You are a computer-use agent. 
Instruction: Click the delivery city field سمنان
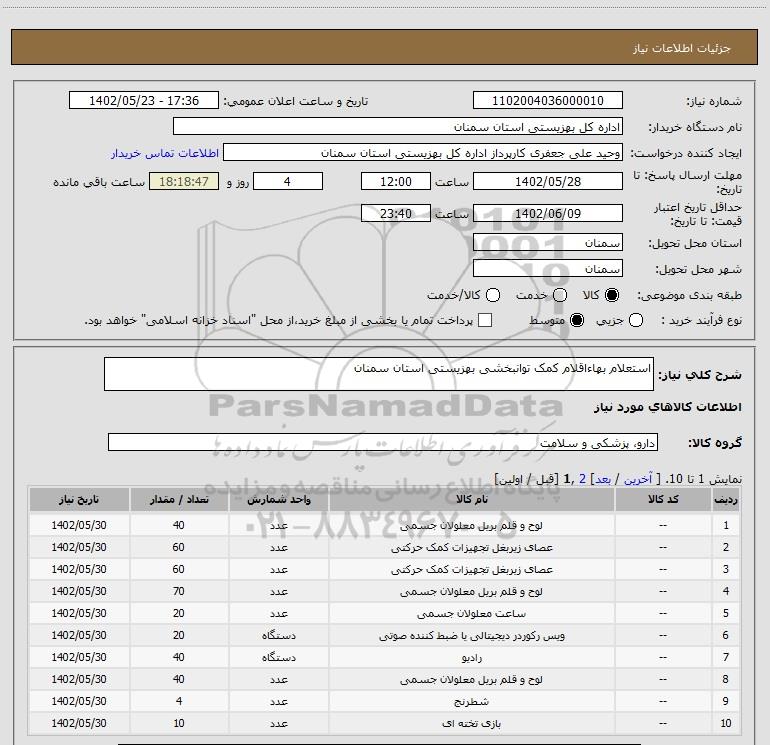pos(548,268)
